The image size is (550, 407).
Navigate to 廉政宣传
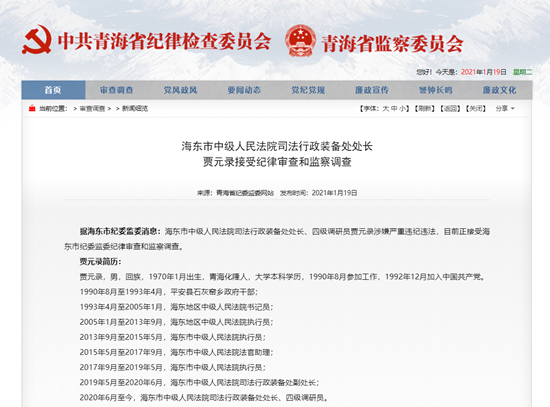[372, 90]
